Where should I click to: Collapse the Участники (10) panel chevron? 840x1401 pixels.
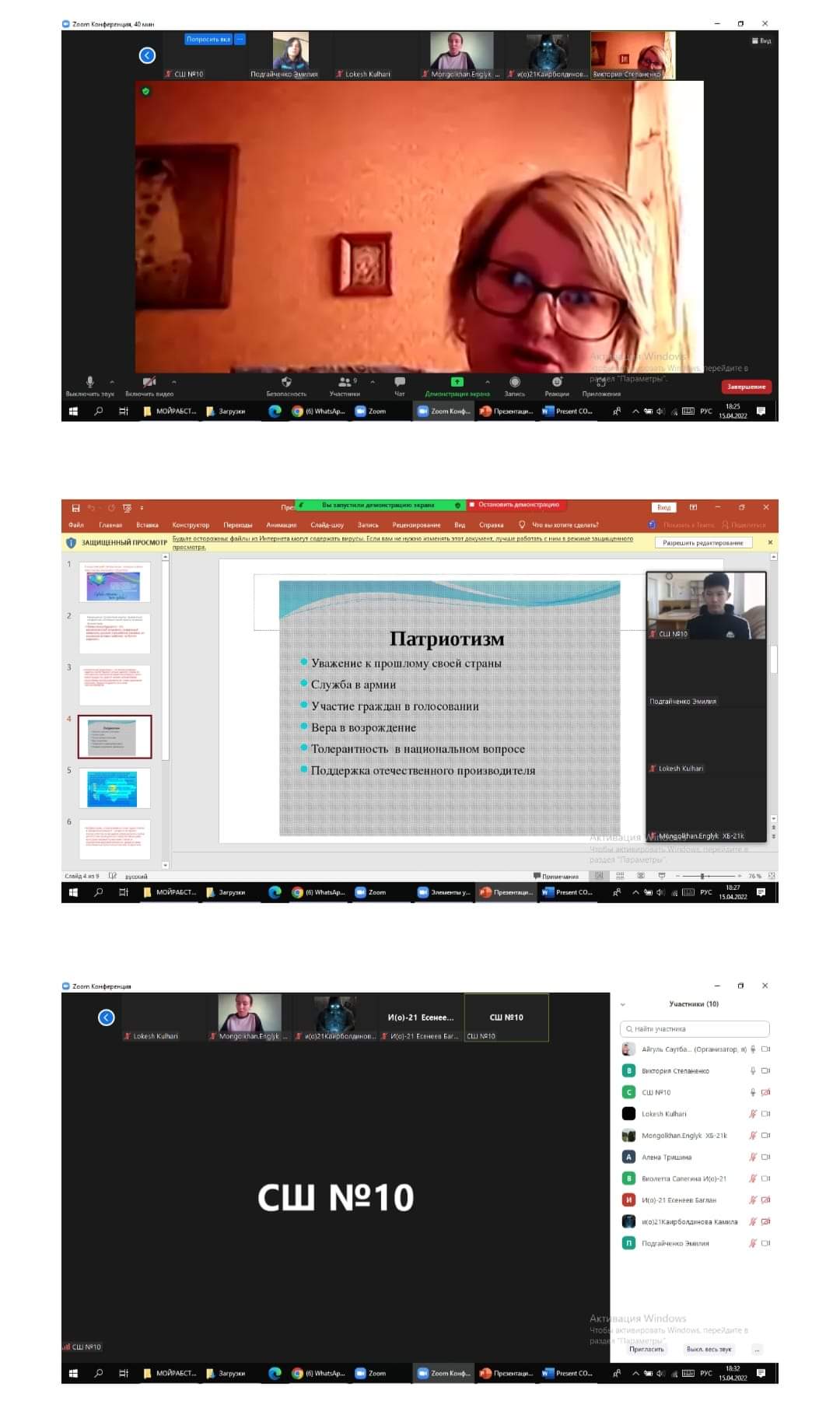click(x=623, y=1004)
